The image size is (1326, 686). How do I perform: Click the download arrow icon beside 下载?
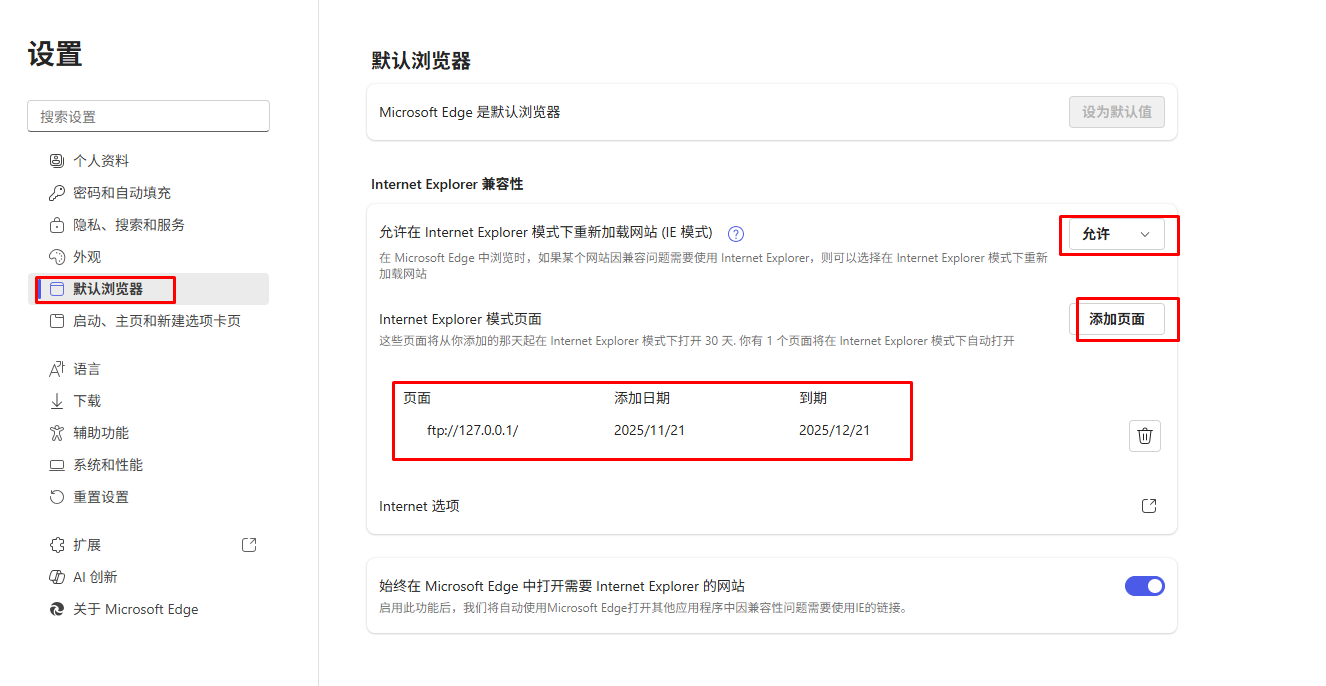point(57,401)
